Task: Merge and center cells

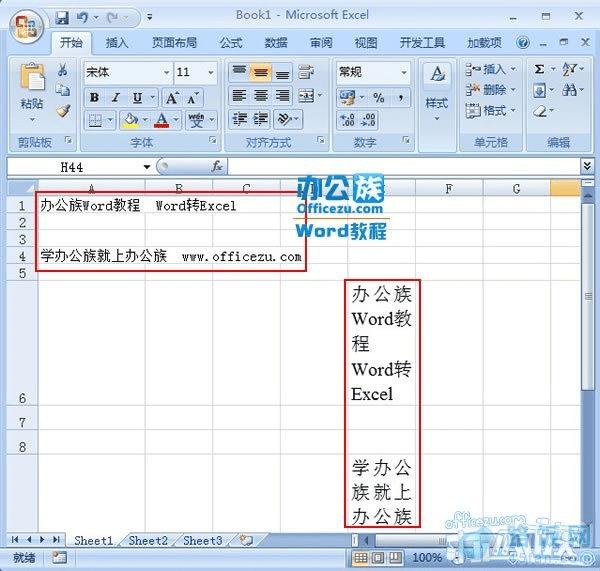Action: tap(307, 96)
